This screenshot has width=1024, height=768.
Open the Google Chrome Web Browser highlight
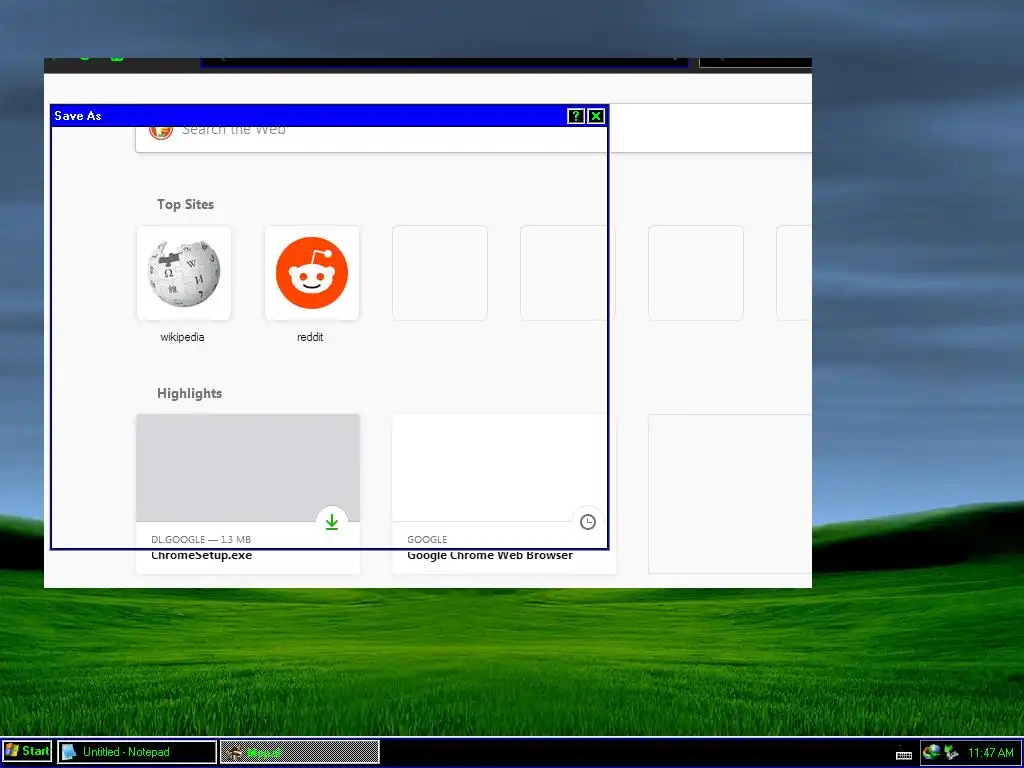(x=504, y=494)
